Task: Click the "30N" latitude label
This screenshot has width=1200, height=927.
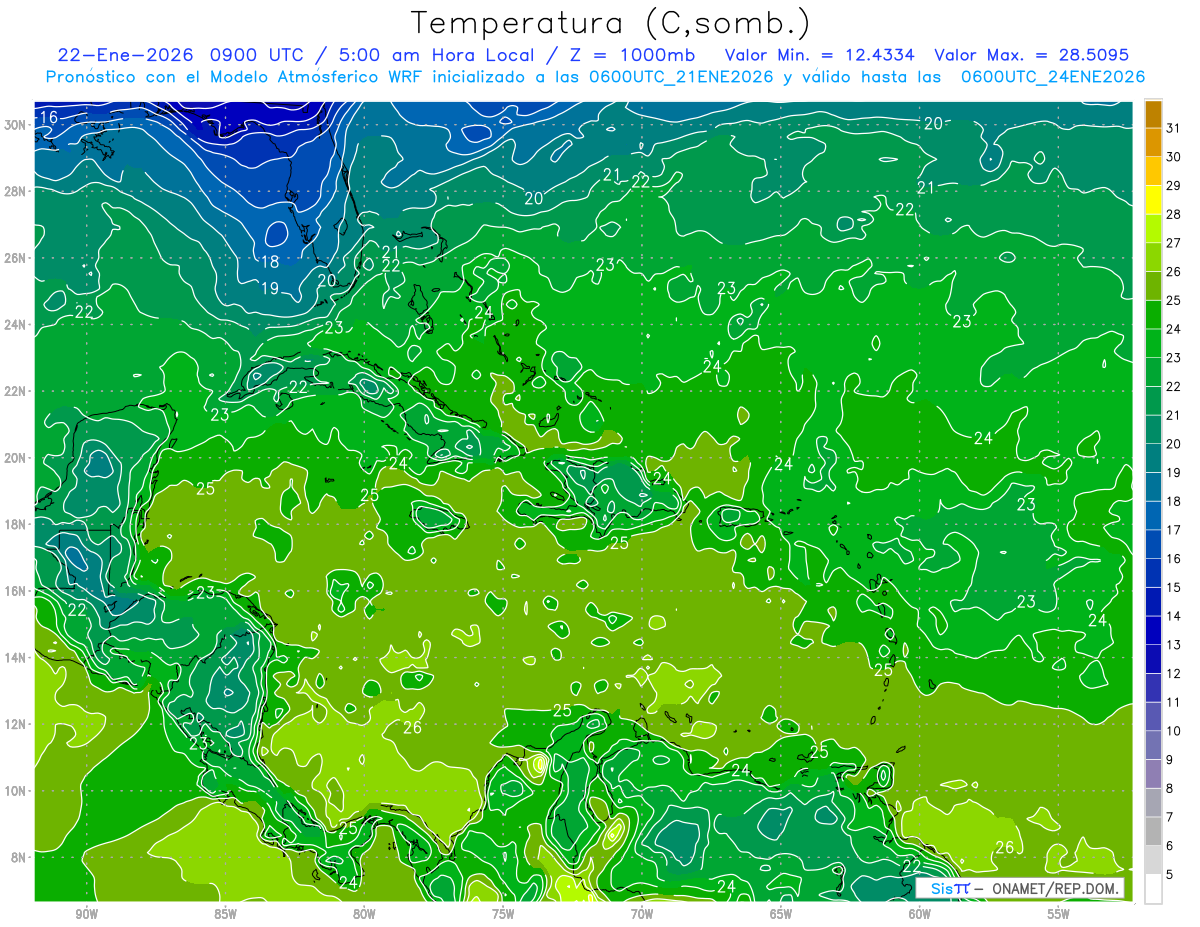Action: 15,125
